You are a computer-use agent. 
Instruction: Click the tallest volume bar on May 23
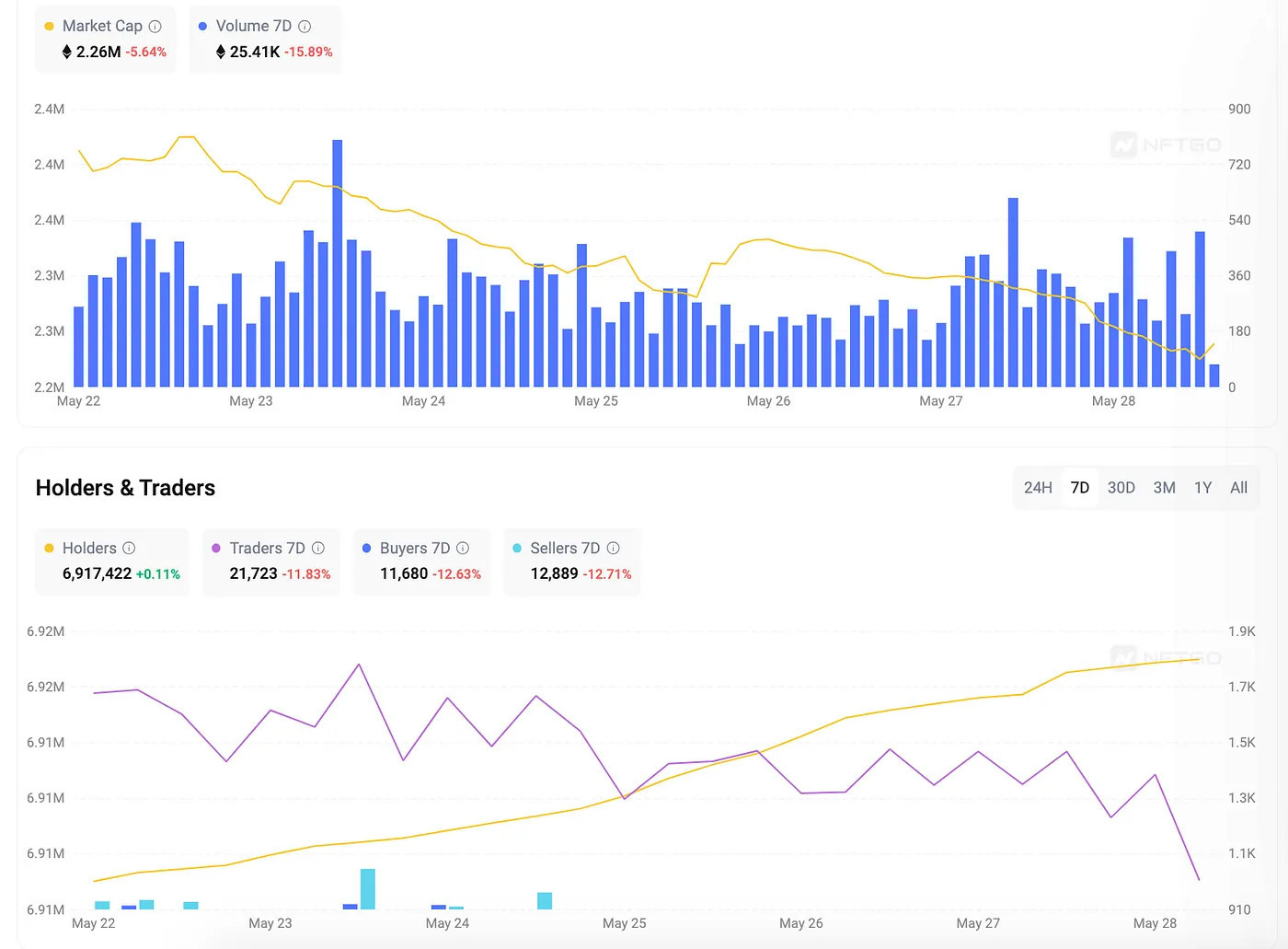(338, 263)
